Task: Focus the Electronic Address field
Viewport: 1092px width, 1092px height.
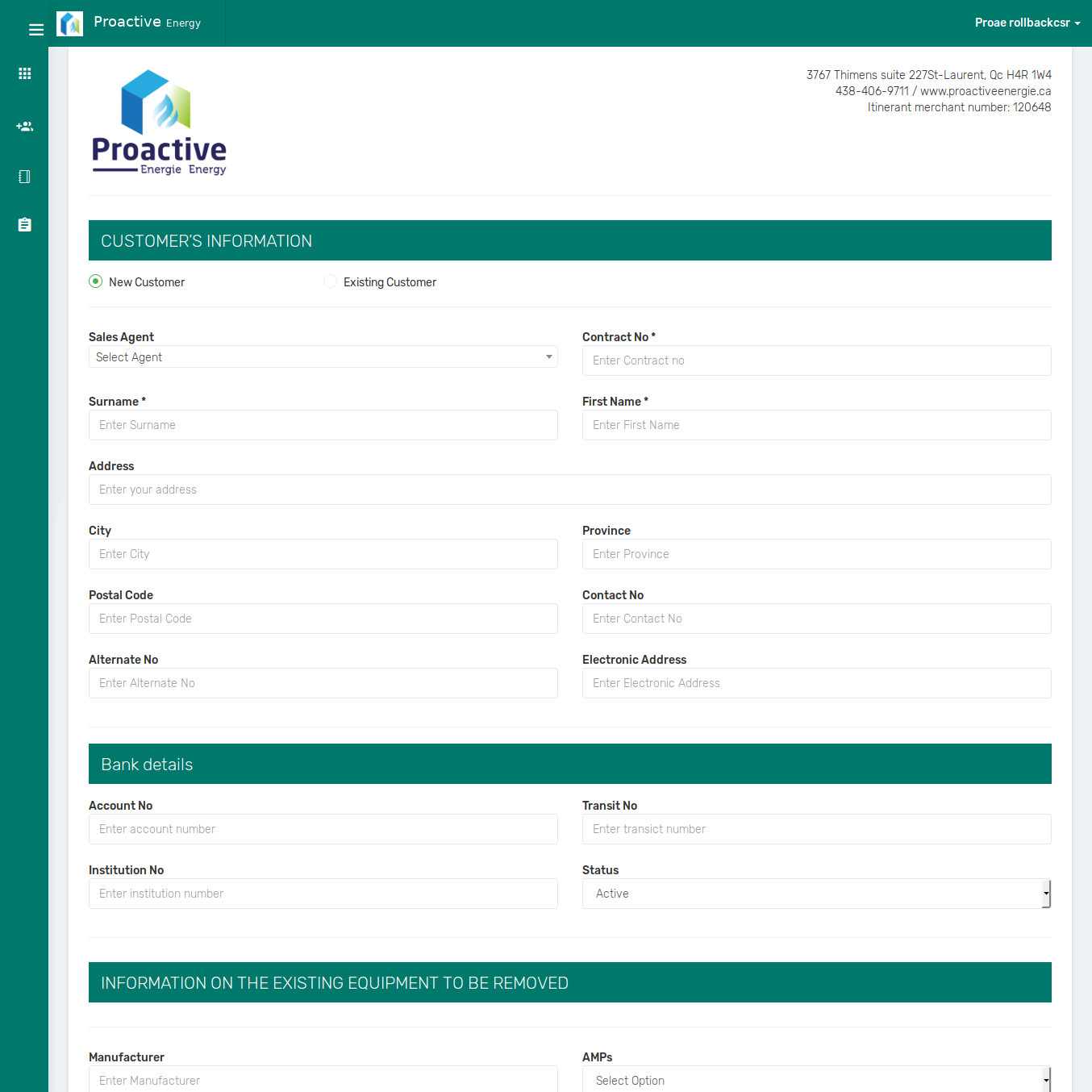Action: (817, 683)
